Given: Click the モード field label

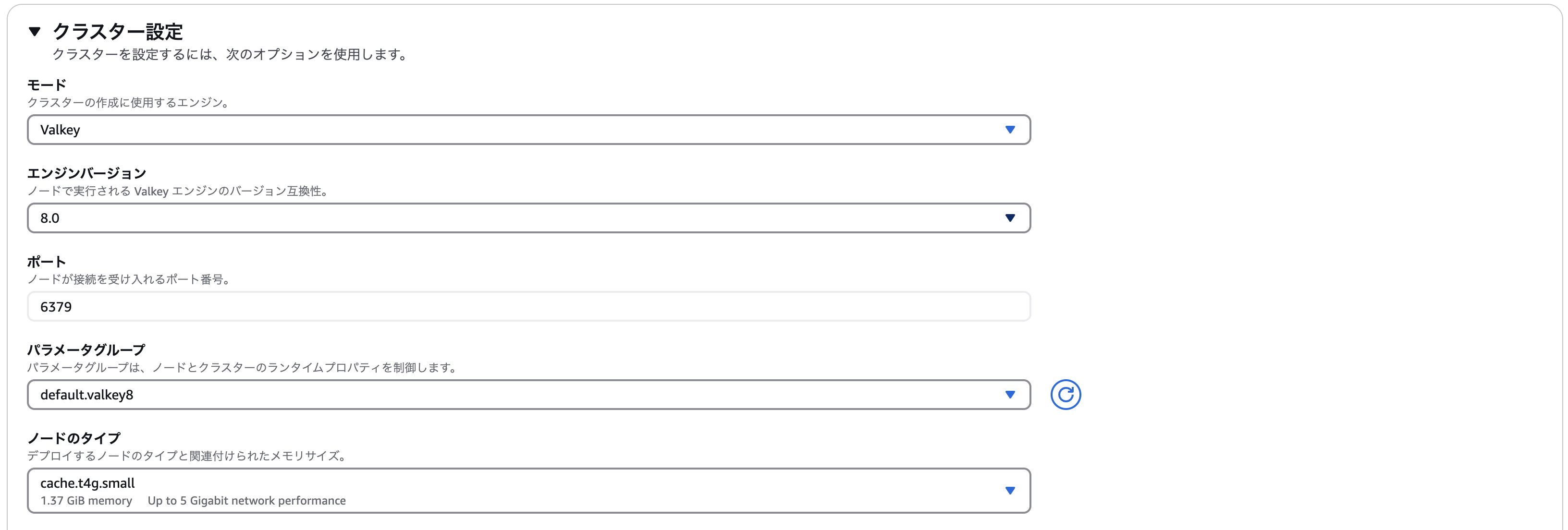Looking at the screenshot, I should (x=47, y=84).
